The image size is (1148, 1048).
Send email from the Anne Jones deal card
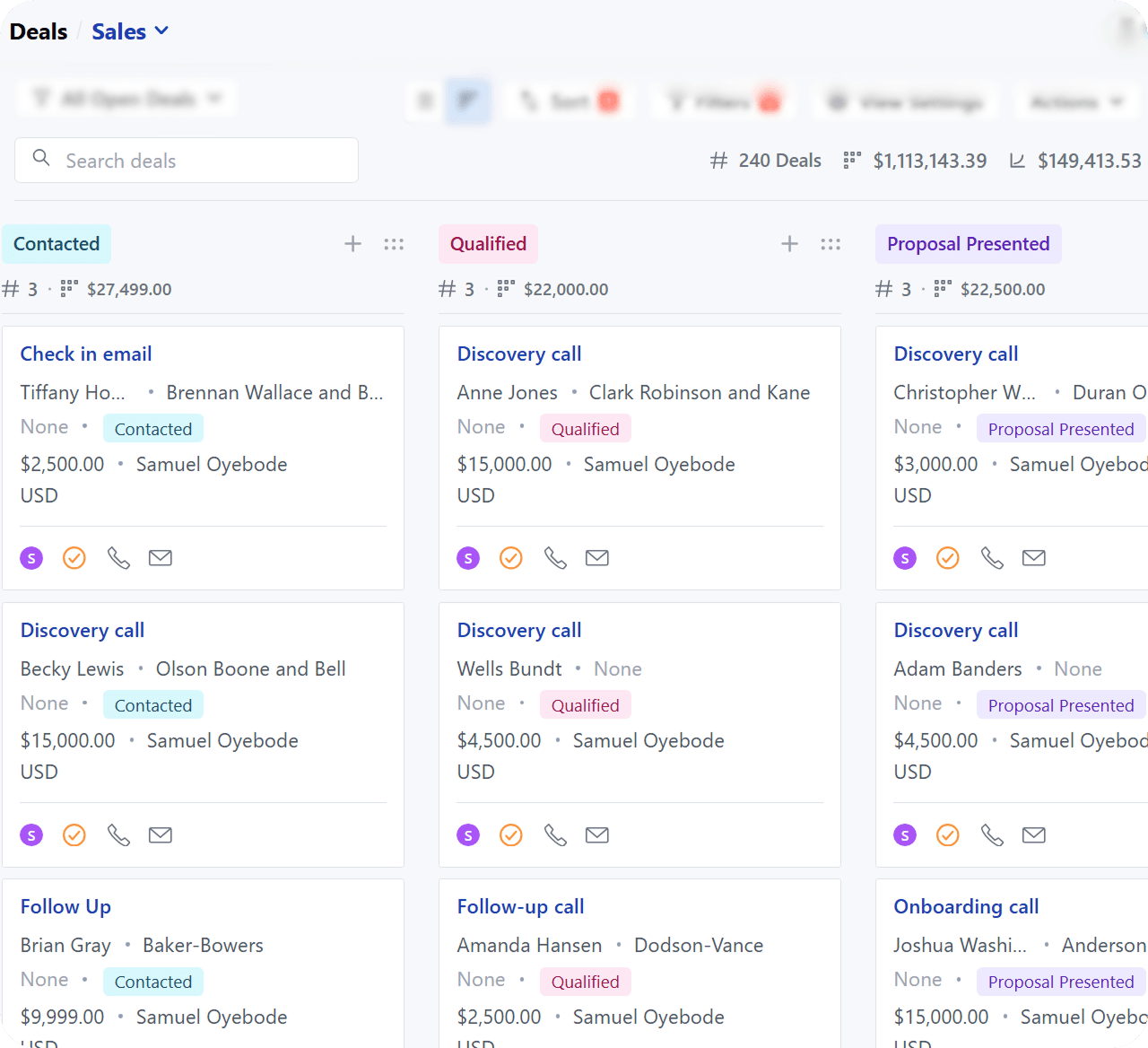[597, 558]
